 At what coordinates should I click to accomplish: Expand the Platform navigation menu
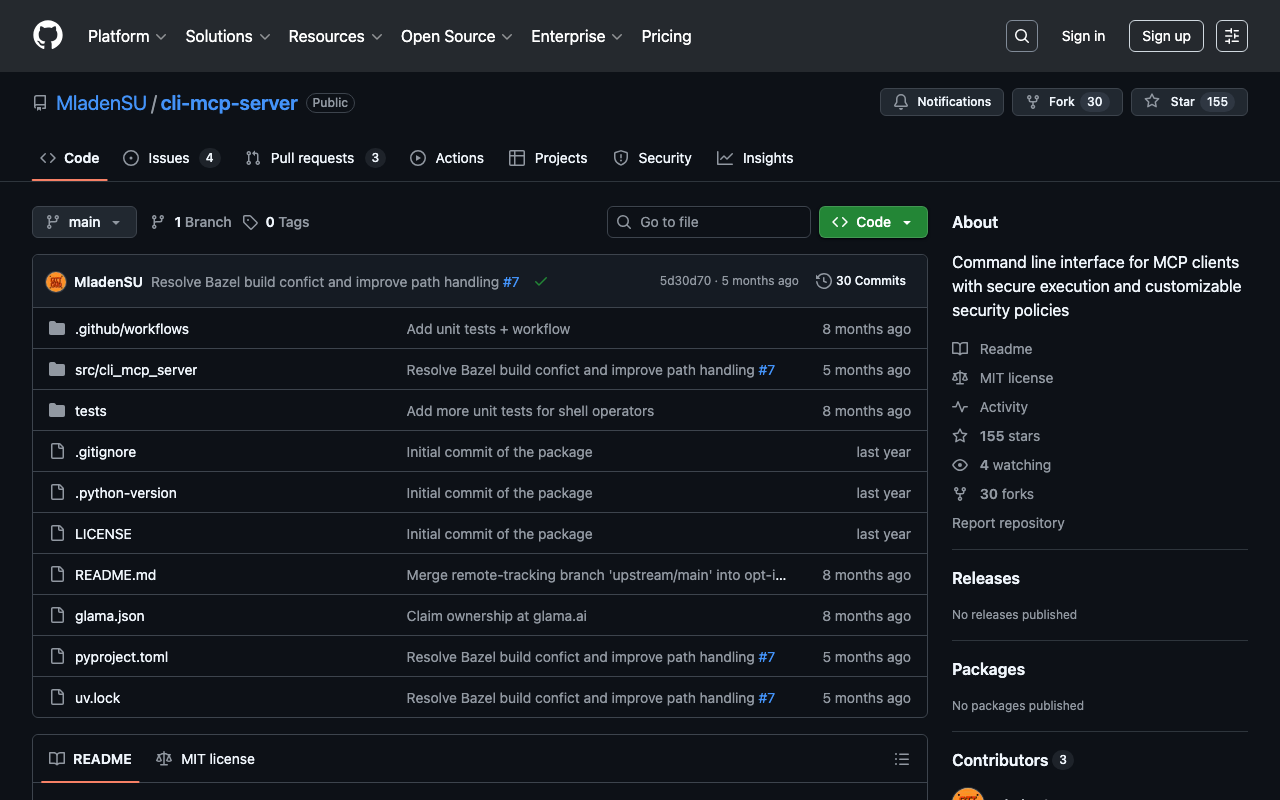[127, 36]
